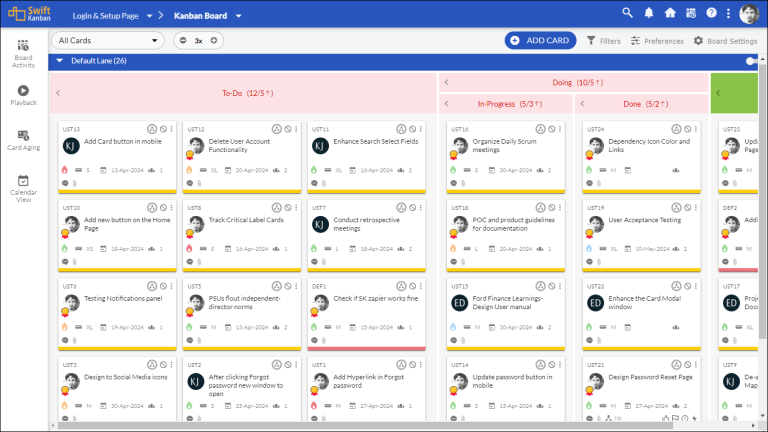The height and width of the screenshot is (432, 768).
Task: Click the zoom out minus button
Action: [183, 40]
